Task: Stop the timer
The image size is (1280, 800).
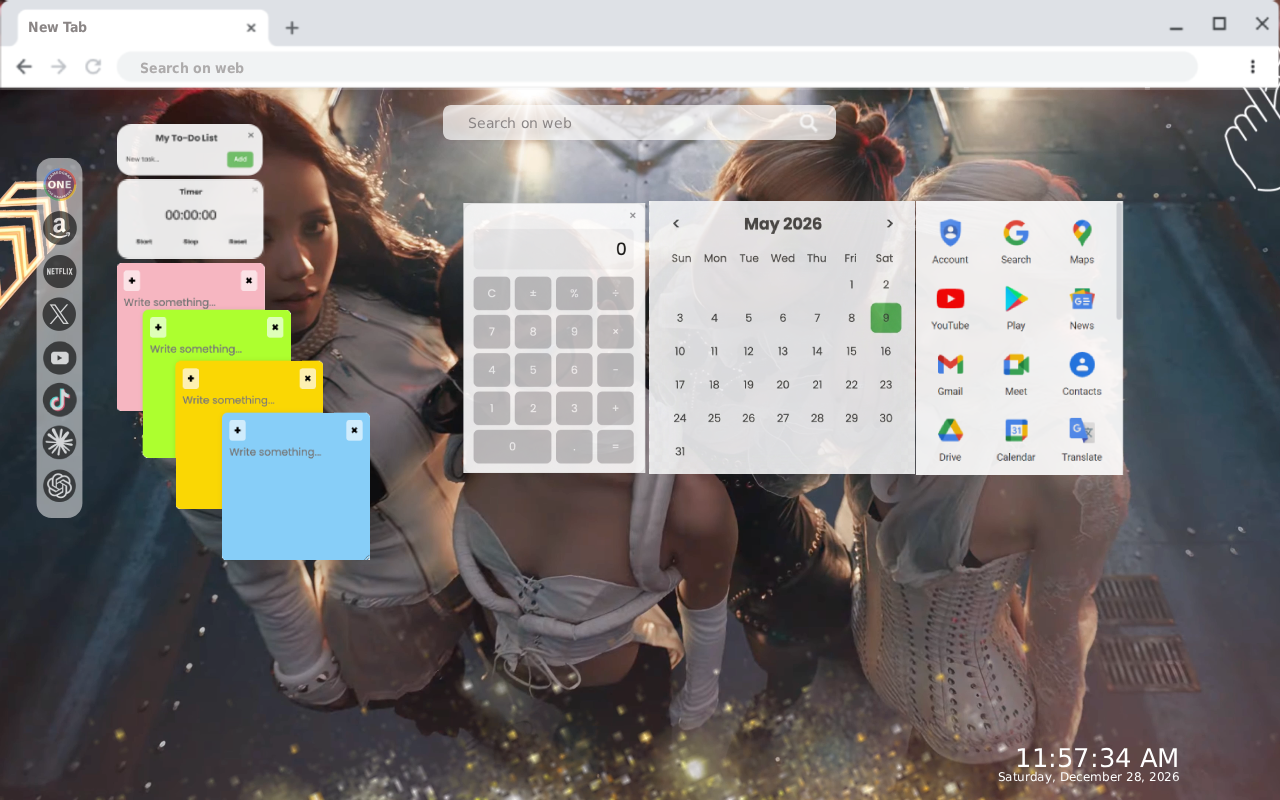Action: [190, 241]
